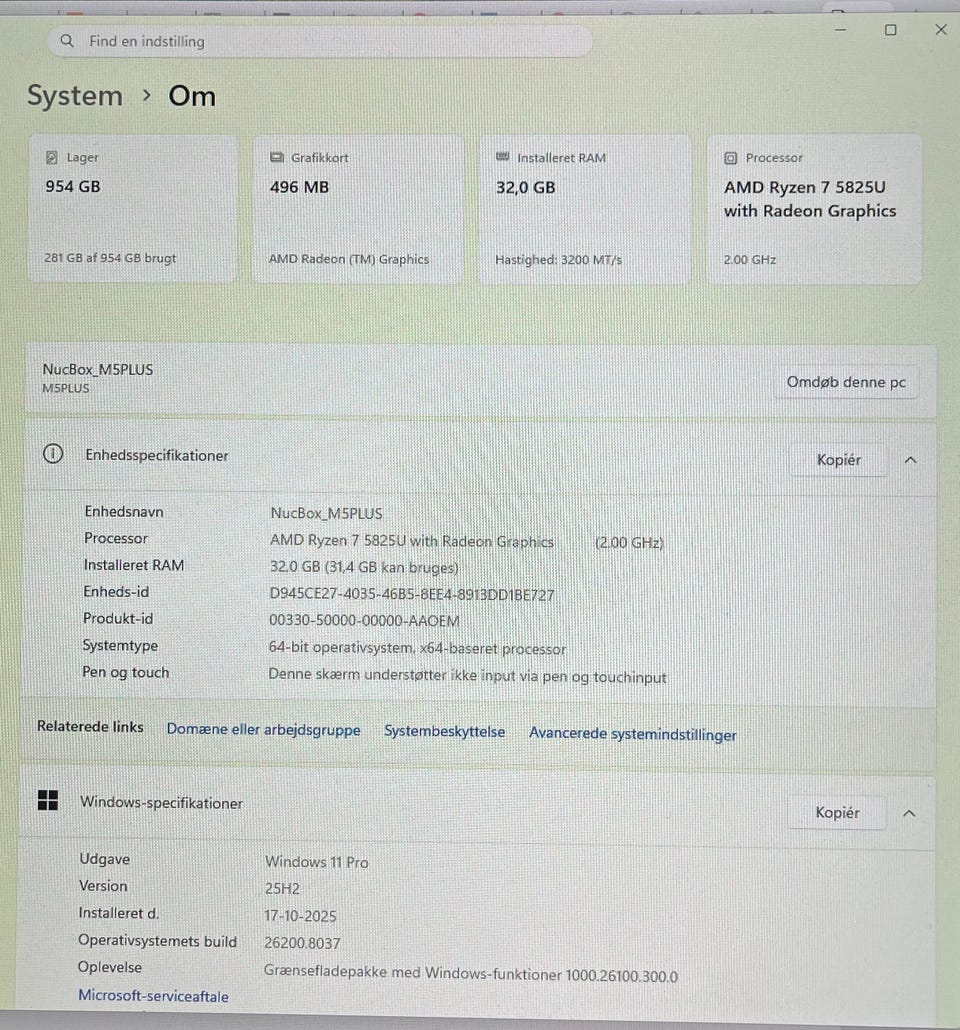960x1030 pixels.
Task: Copy Windows specs with Kopiér button
Action: (x=837, y=813)
